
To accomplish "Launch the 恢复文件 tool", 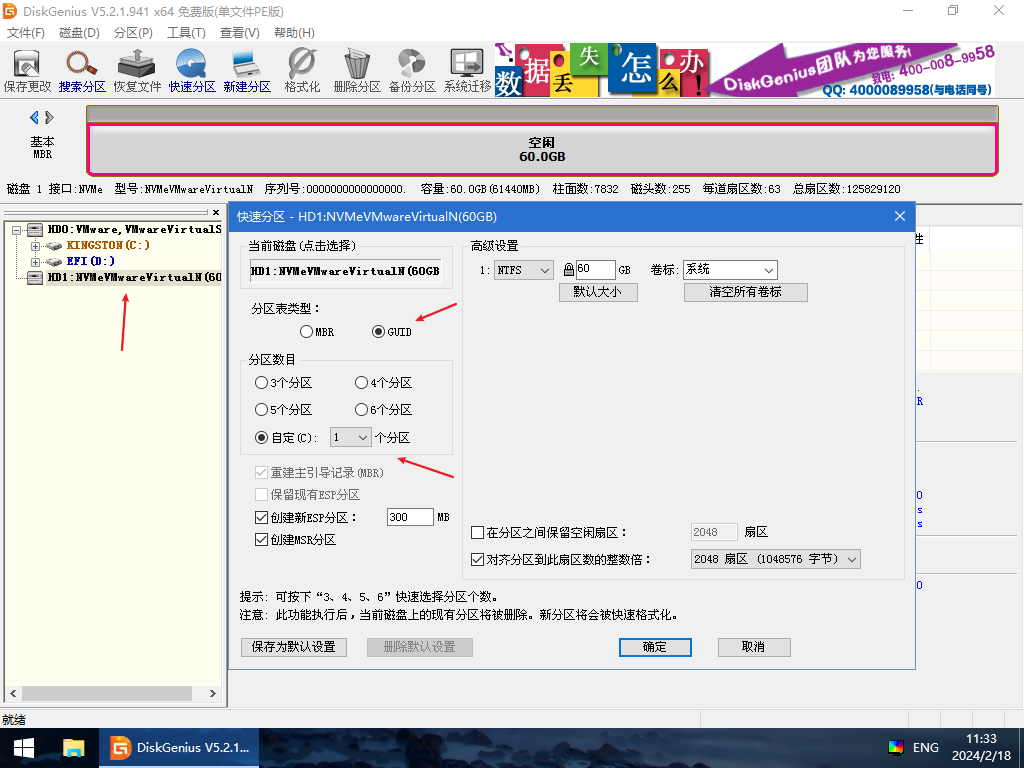I will 136,71.
